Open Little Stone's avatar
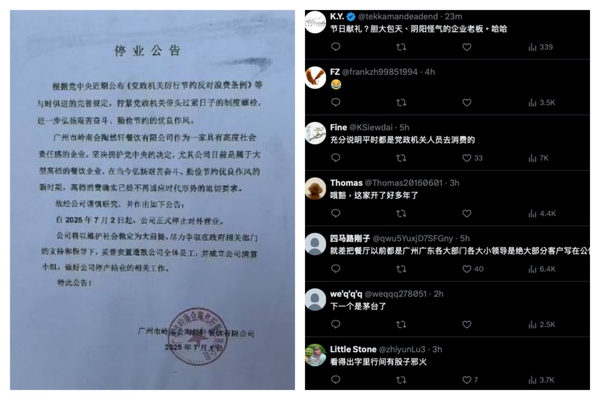This screenshot has height=400, width=600. tap(315, 355)
